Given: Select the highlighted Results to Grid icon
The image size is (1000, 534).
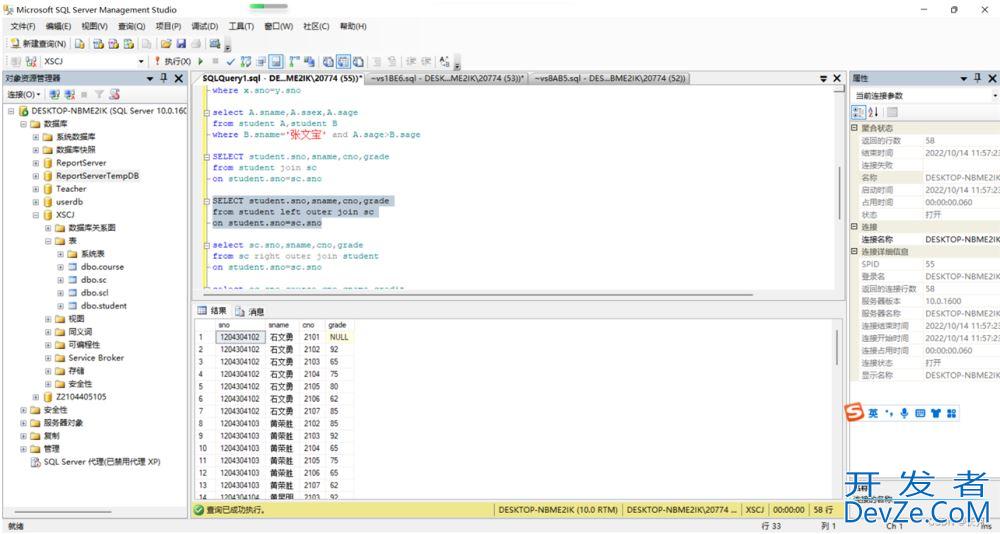Looking at the screenshot, I should pos(343,61).
